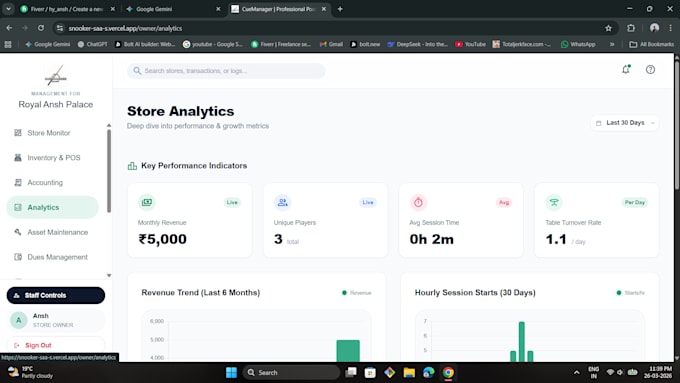Screen dimensions: 680x383
Task: Go to Accounting section
Action: [x=45, y=183]
